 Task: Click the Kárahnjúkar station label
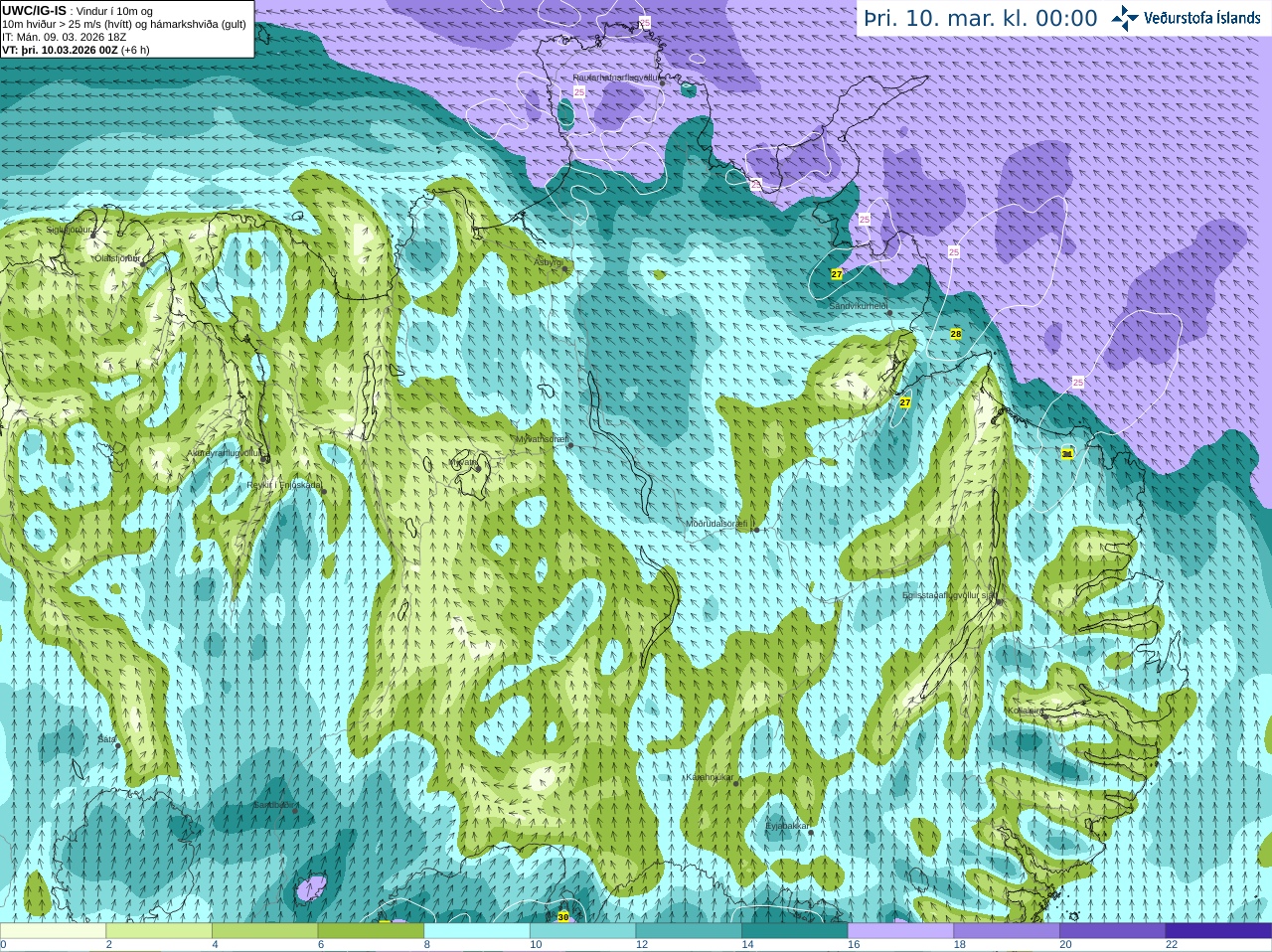coord(710,777)
